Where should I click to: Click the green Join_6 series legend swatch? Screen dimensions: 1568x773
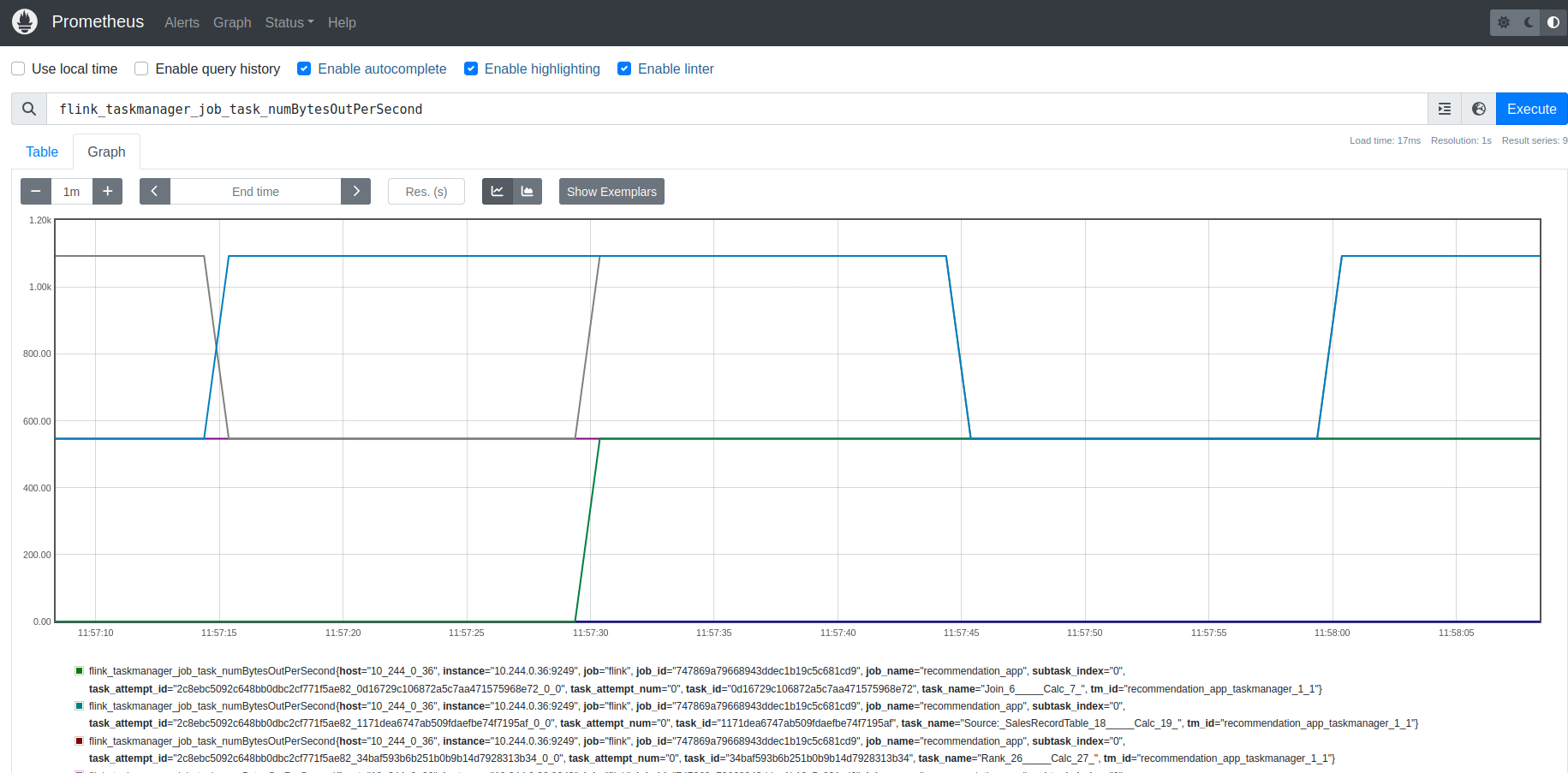pyautogui.click(x=80, y=671)
